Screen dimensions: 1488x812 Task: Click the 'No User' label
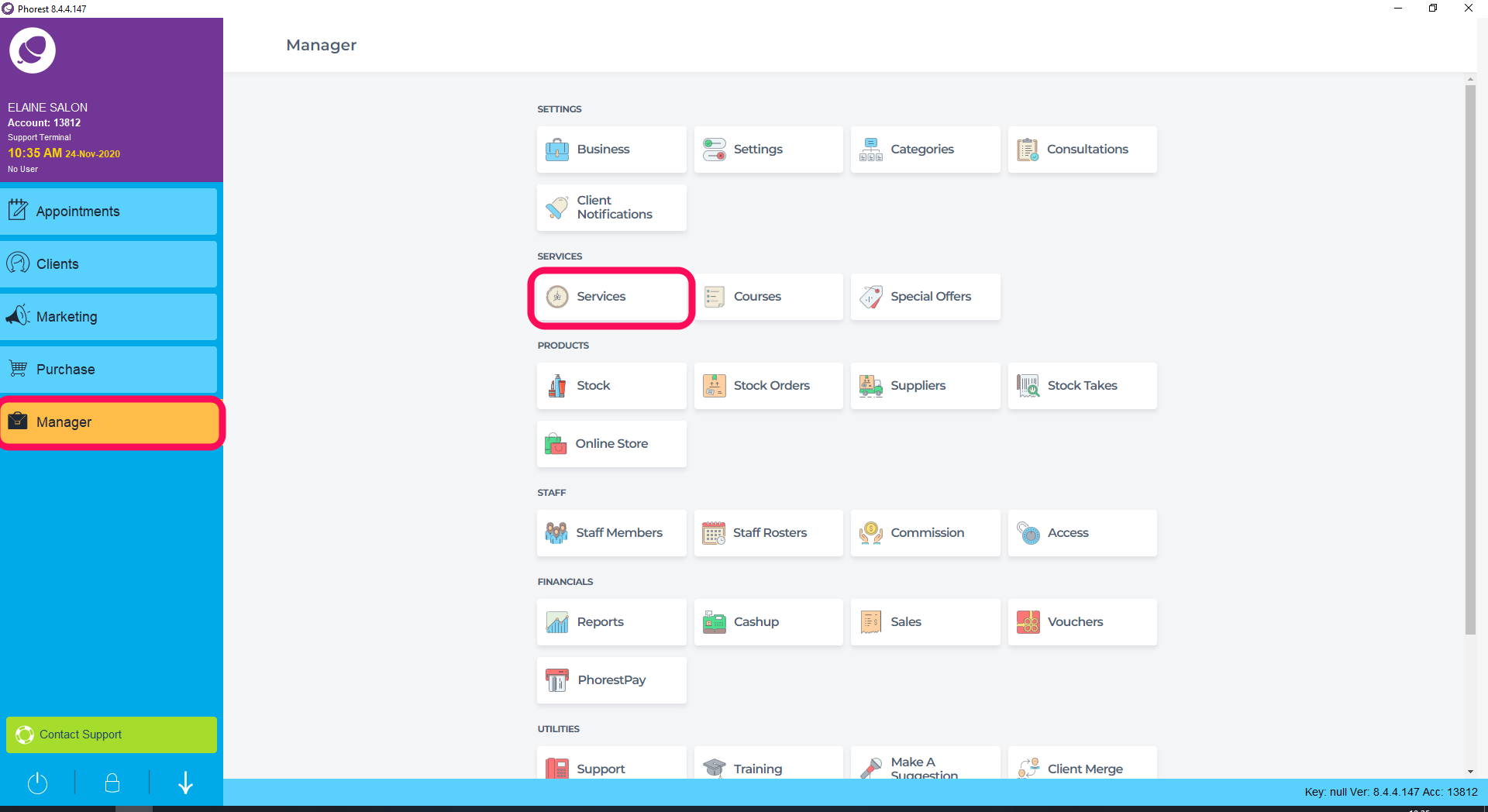click(x=22, y=169)
